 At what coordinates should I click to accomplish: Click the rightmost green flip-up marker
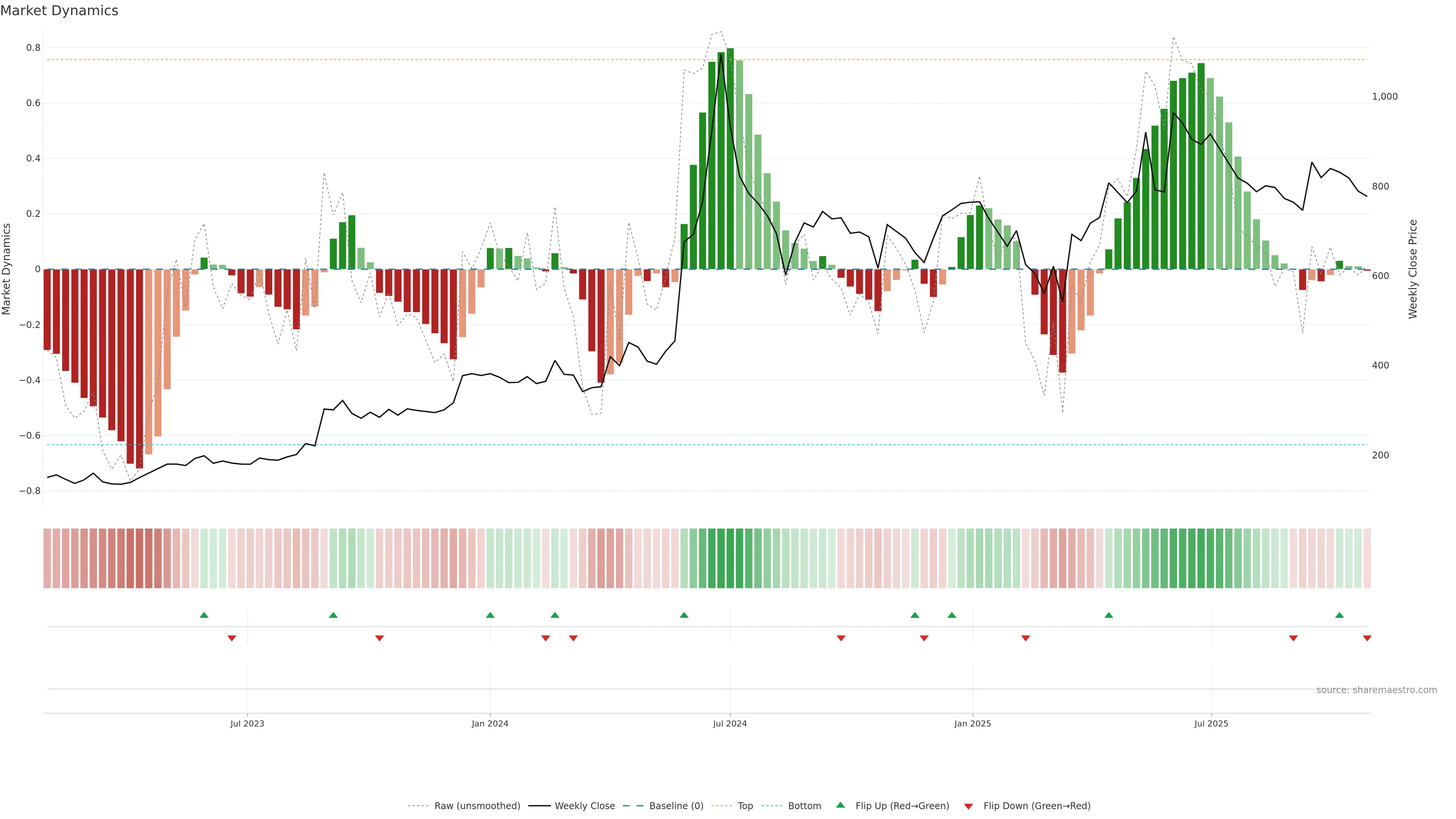(x=1339, y=615)
